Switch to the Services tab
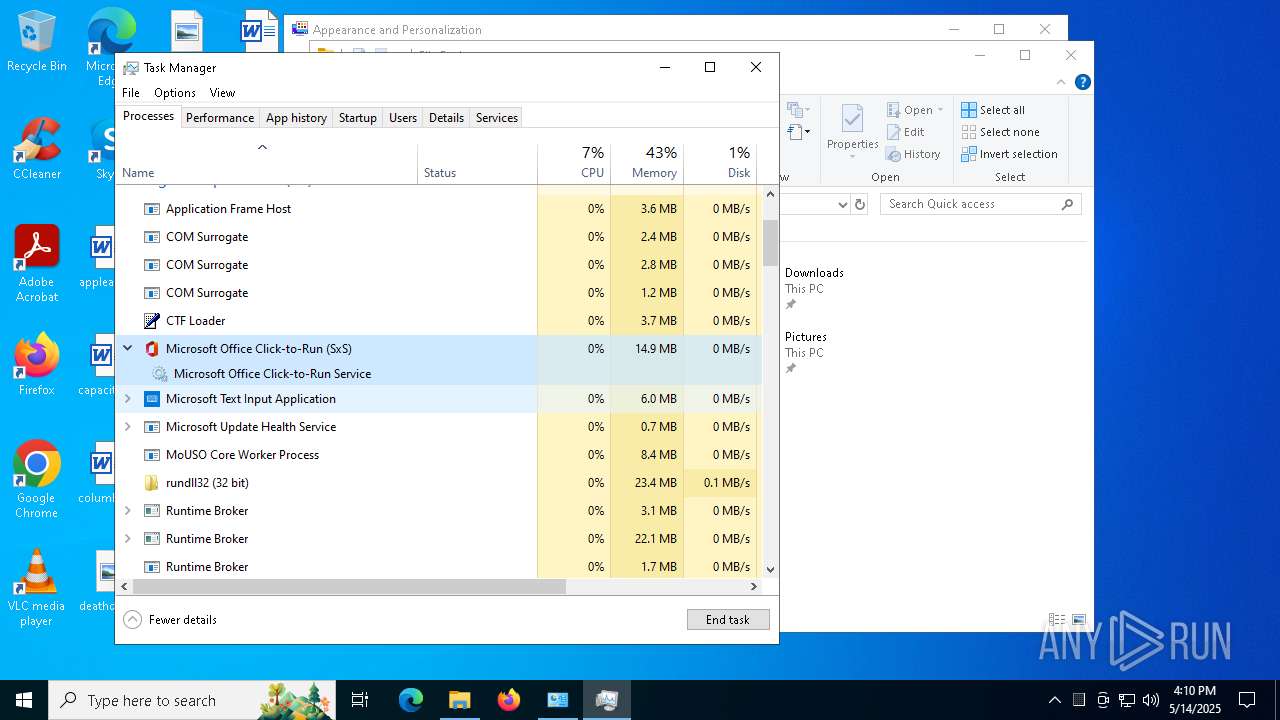The height and width of the screenshot is (720, 1280). click(x=497, y=117)
